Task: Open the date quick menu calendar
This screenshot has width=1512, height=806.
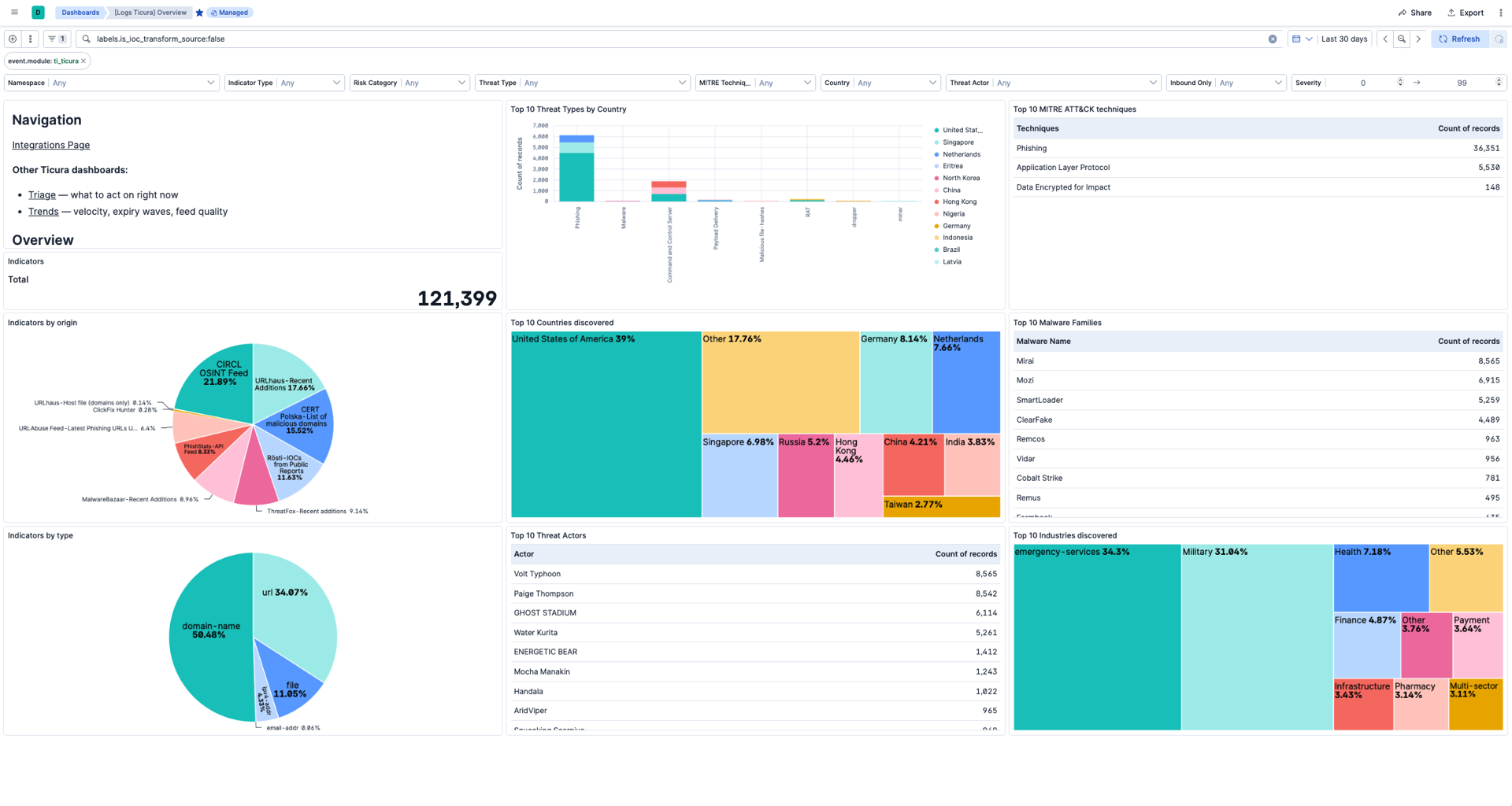Action: [x=1302, y=39]
